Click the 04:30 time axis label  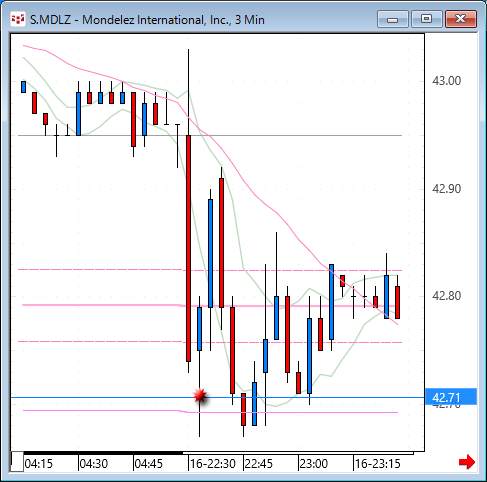[94, 464]
